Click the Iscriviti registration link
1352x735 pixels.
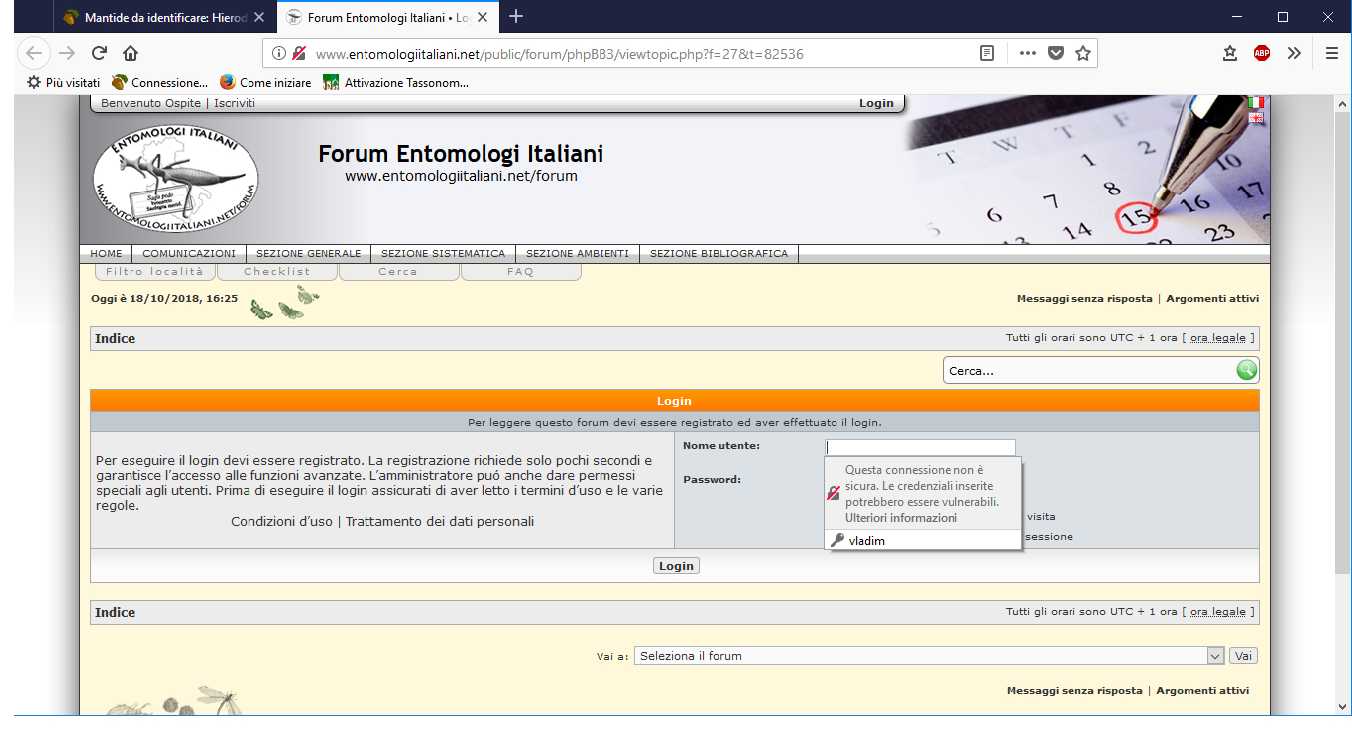pos(234,103)
